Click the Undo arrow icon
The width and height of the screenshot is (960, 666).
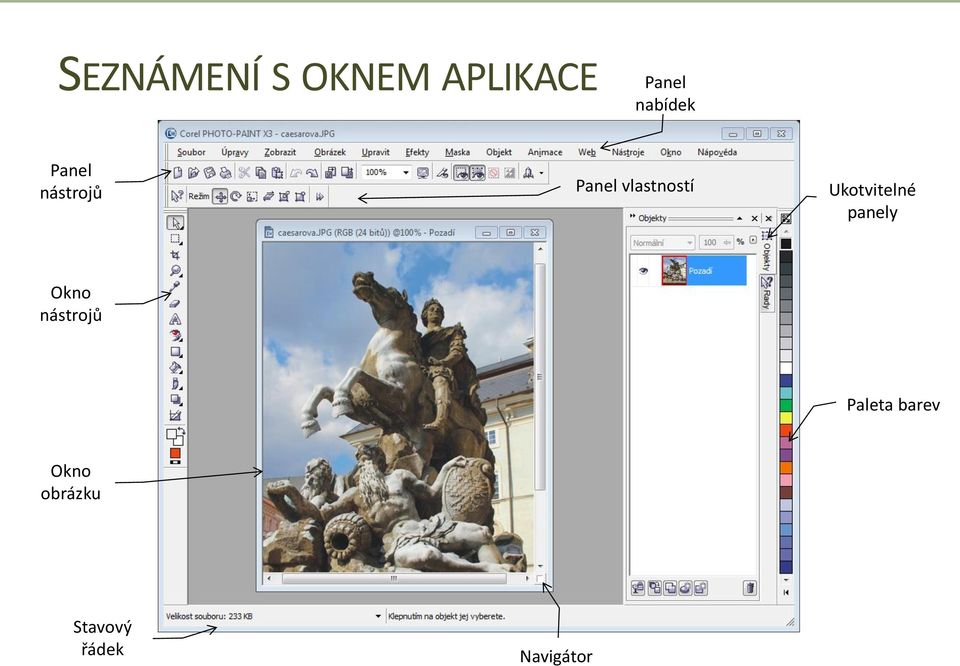click(x=296, y=173)
